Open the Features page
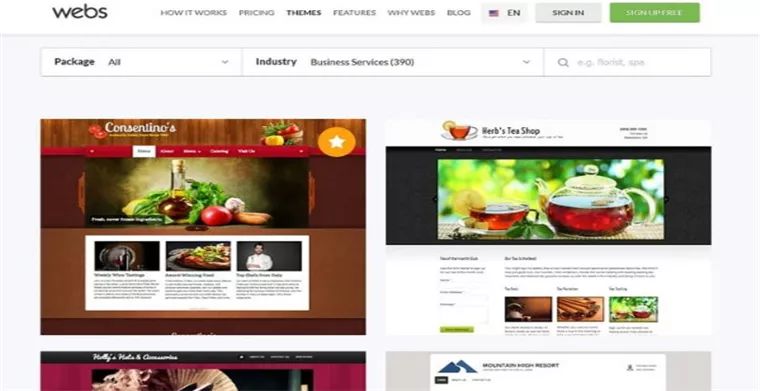Viewport: 760px width, 391px height. tap(354, 13)
